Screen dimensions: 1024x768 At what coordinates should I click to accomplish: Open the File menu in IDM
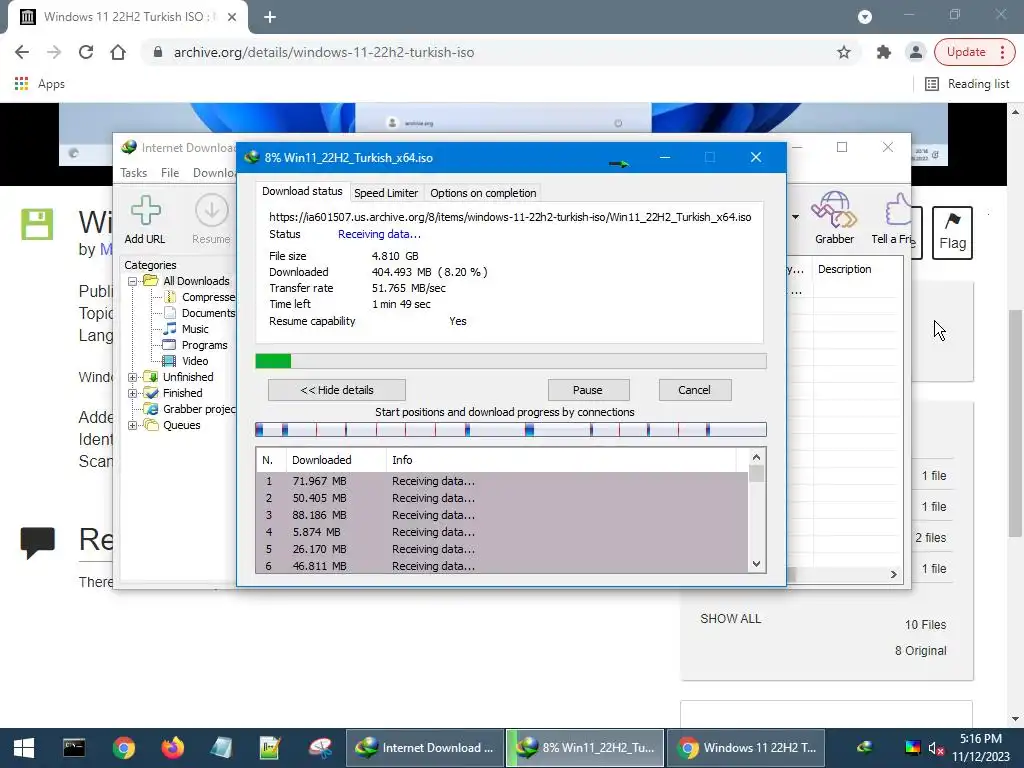point(170,173)
